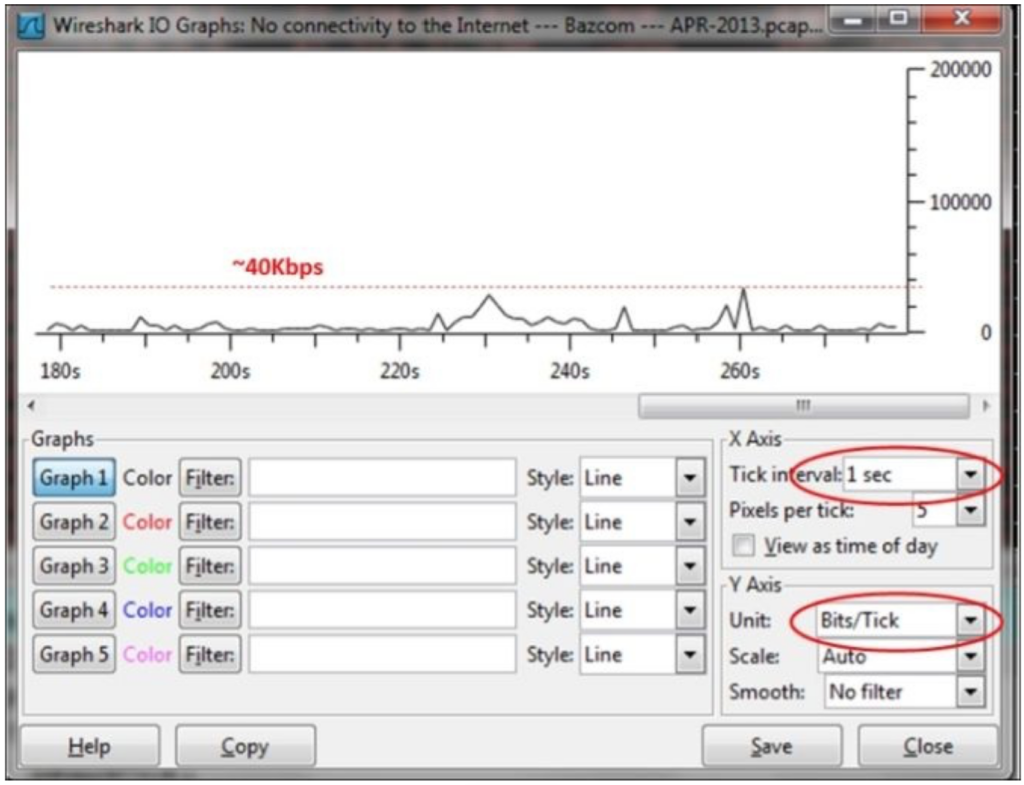Enable View as time of day checkbox

743,545
